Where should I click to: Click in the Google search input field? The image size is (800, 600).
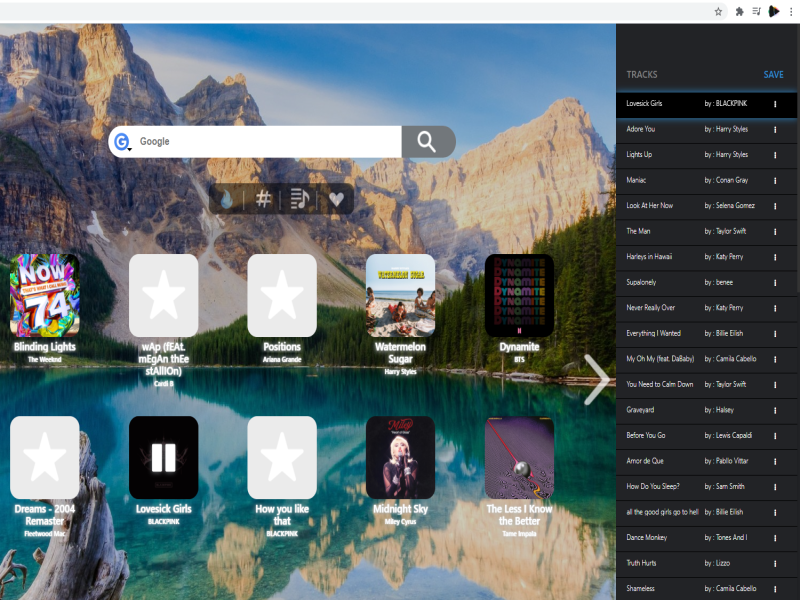tap(265, 142)
